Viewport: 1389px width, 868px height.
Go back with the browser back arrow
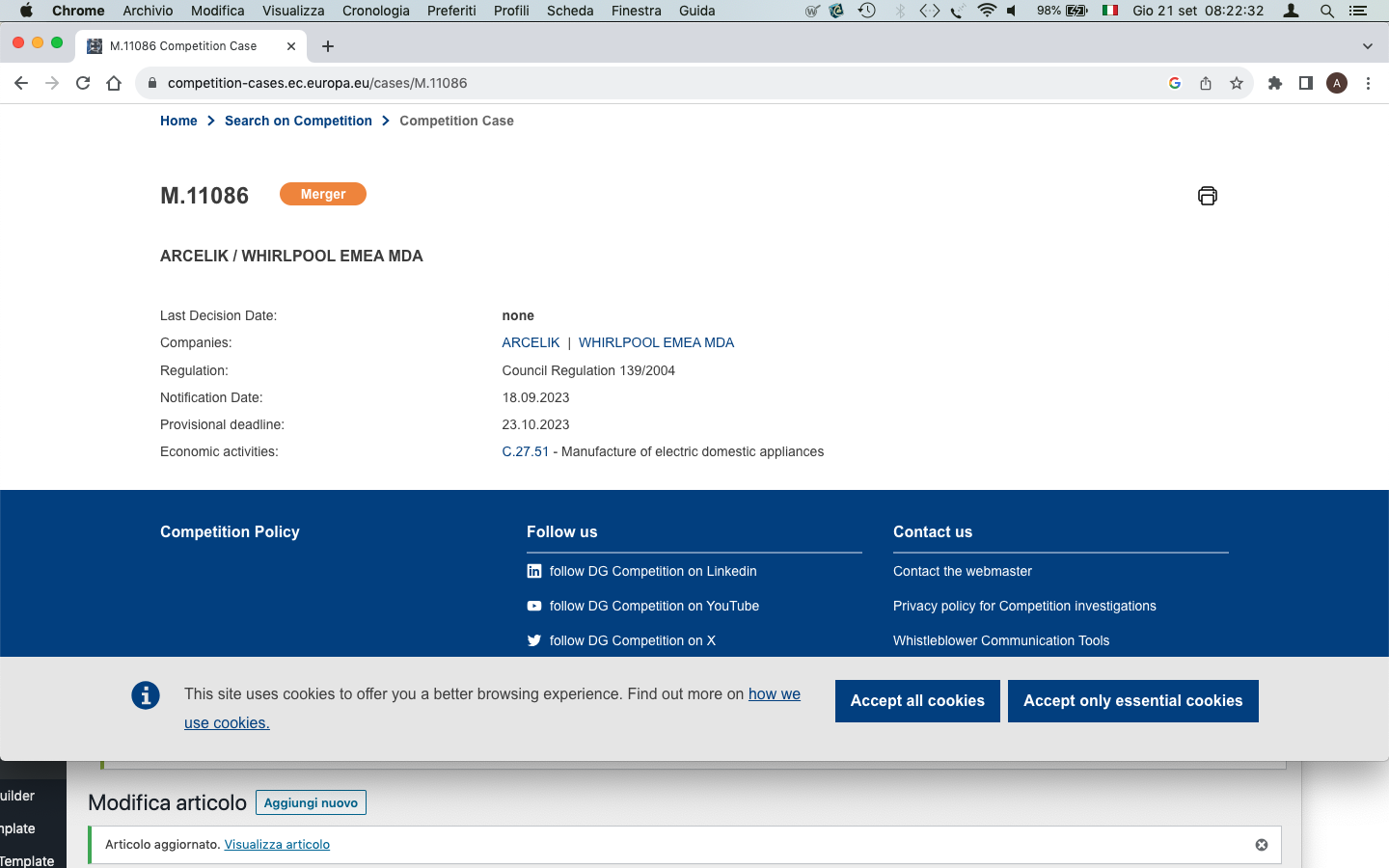[x=21, y=83]
